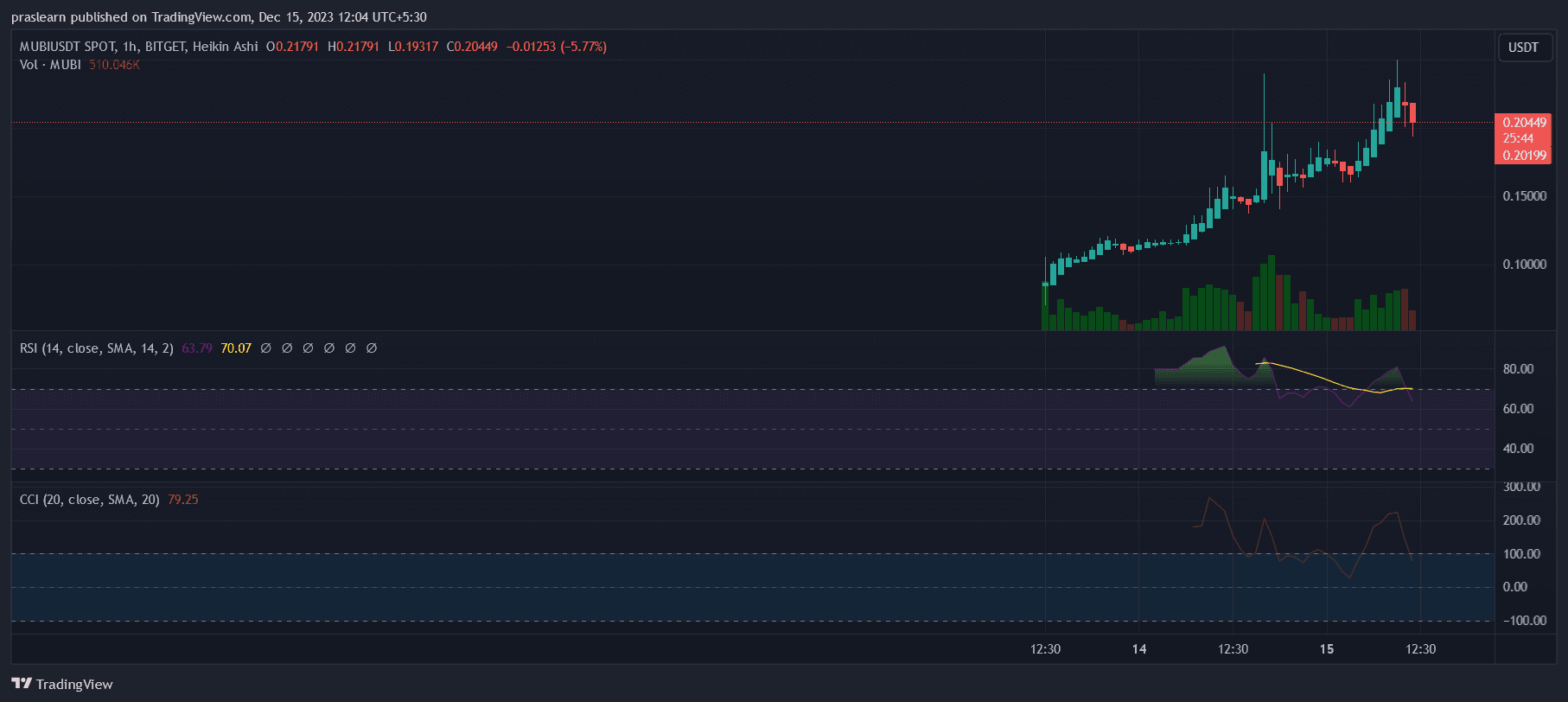Select the CCI (20, close, SMA, 20) legend

[89, 500]
